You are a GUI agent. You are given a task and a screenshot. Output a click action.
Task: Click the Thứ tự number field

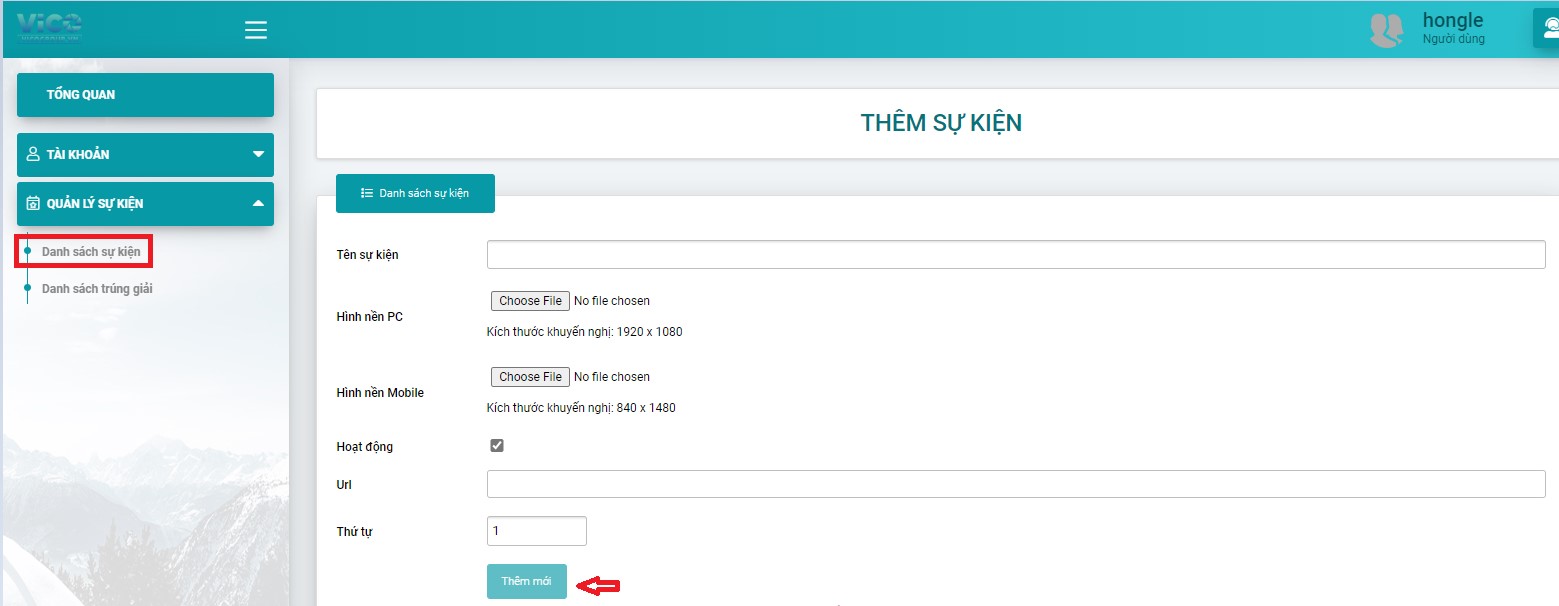[x=536, y=531]
